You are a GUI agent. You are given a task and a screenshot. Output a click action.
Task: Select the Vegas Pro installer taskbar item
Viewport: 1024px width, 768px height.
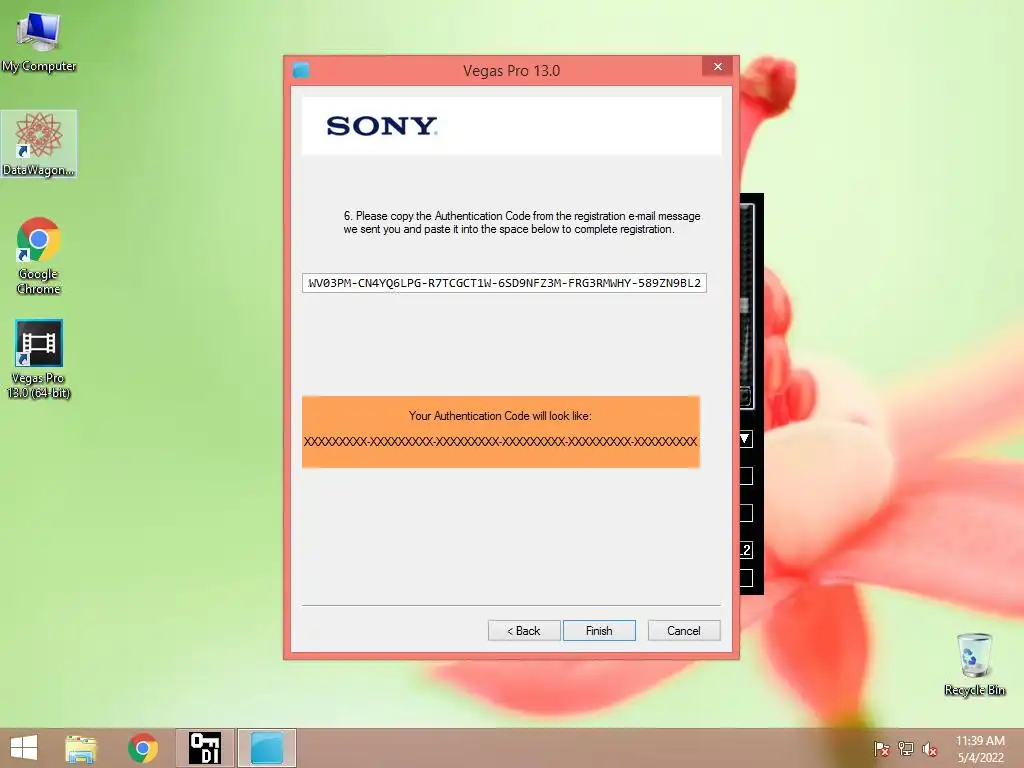(267, 748)
